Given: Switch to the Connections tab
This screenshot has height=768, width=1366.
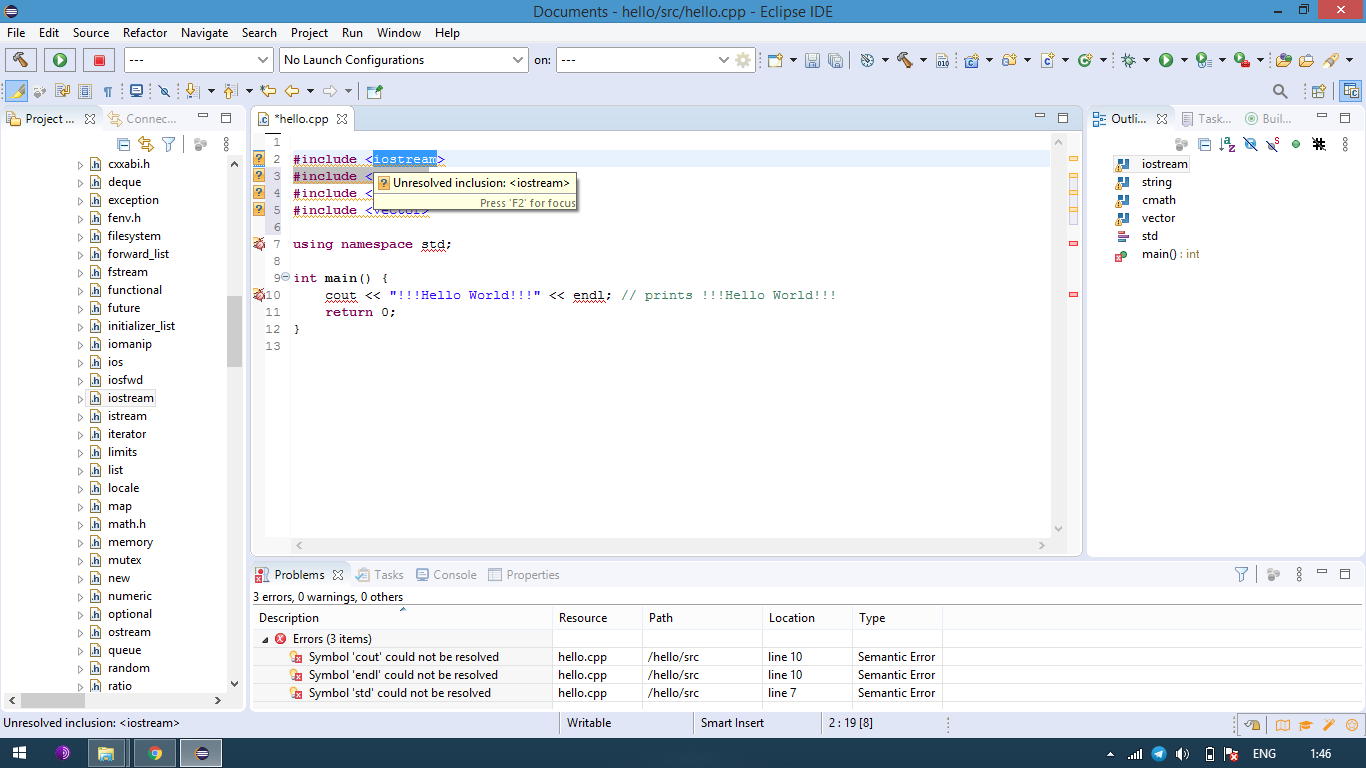Looking at the screenshot, I should [x=144, y=118].
